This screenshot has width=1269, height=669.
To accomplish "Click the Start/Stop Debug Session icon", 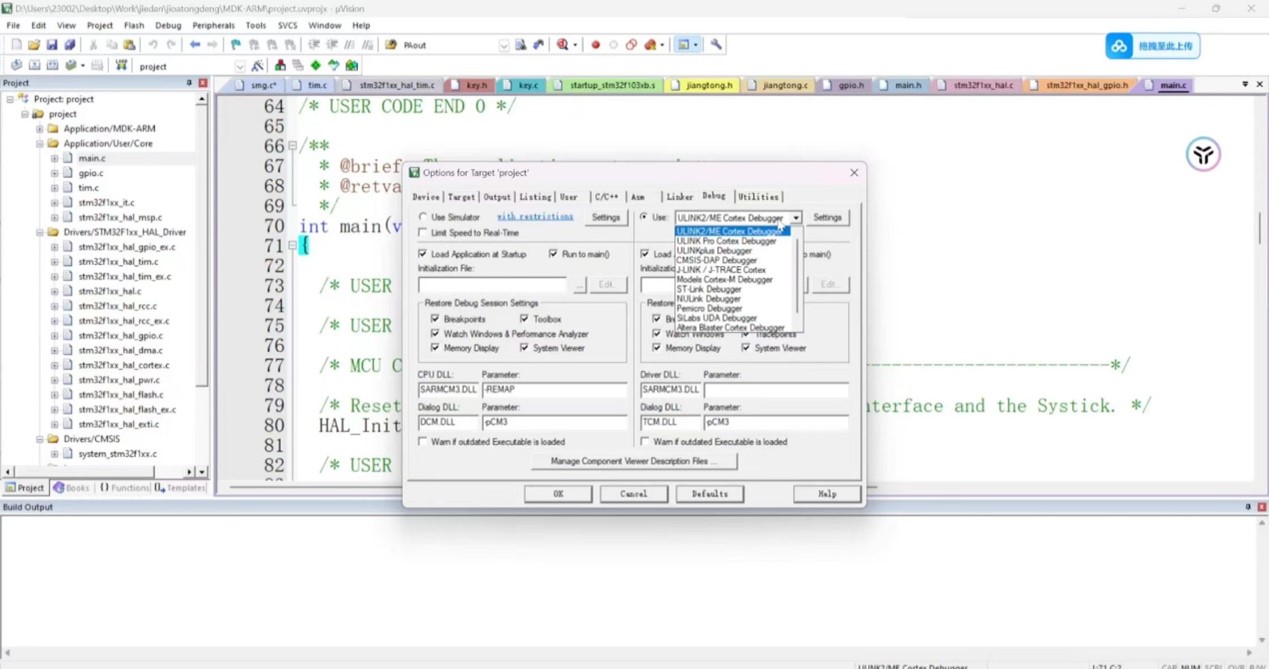I will tap(563, 45).
